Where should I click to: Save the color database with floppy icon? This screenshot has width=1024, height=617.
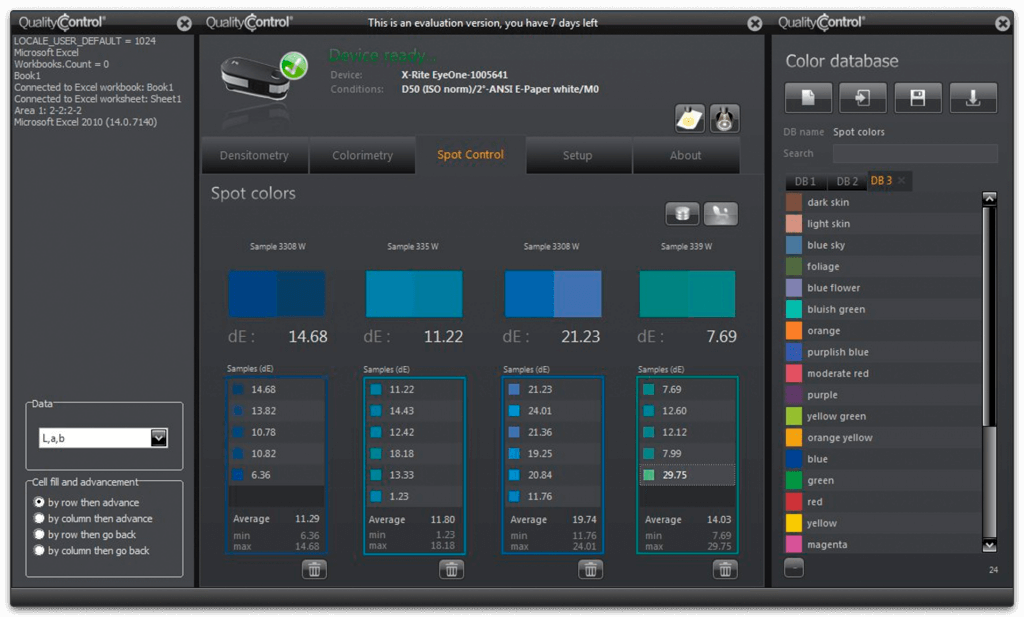click(918, 98)
